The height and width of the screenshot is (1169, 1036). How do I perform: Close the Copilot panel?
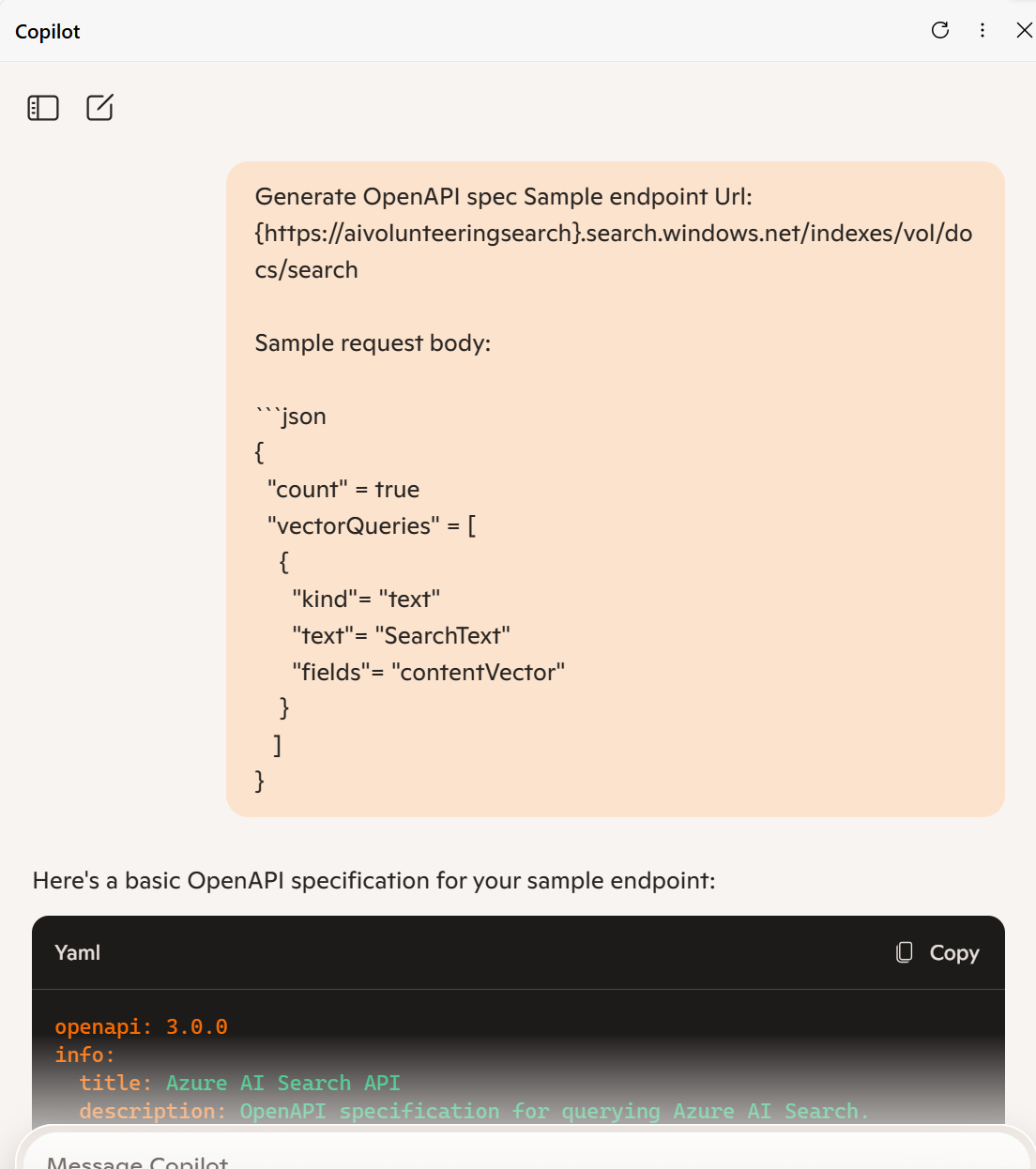point(1024,30)
